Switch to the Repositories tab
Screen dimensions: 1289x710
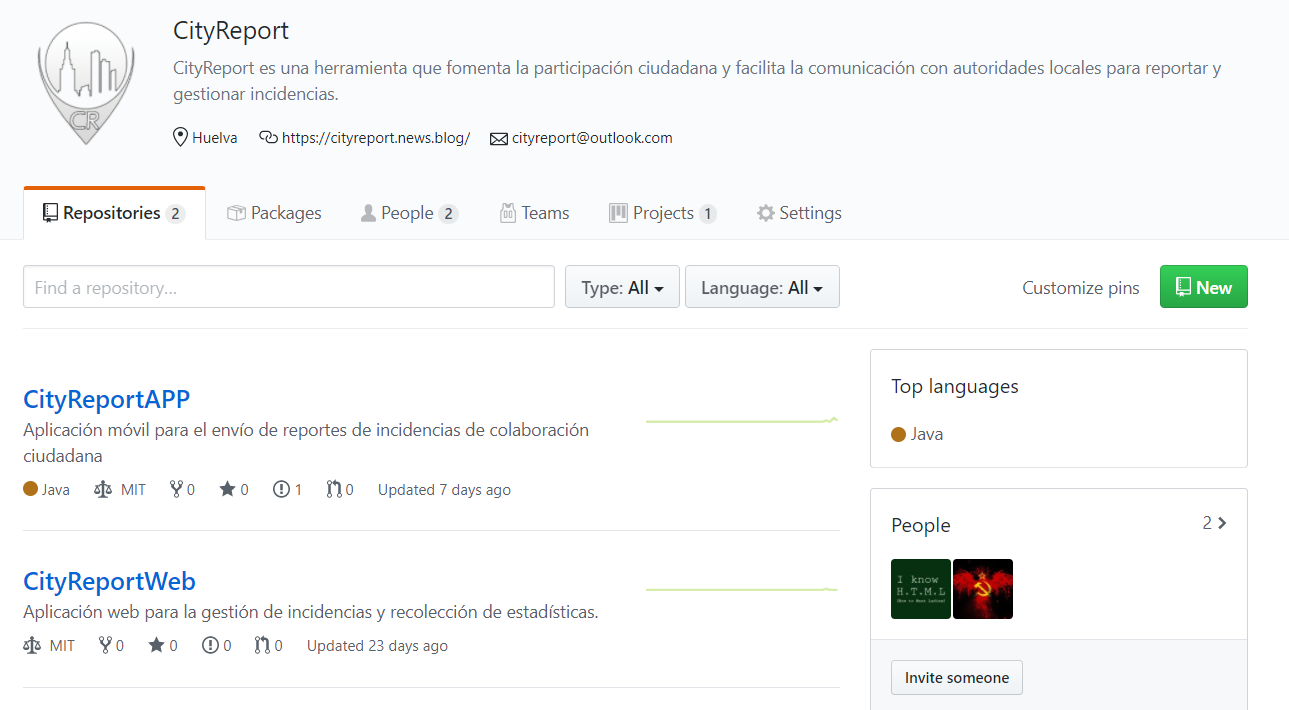coord(114,213)
